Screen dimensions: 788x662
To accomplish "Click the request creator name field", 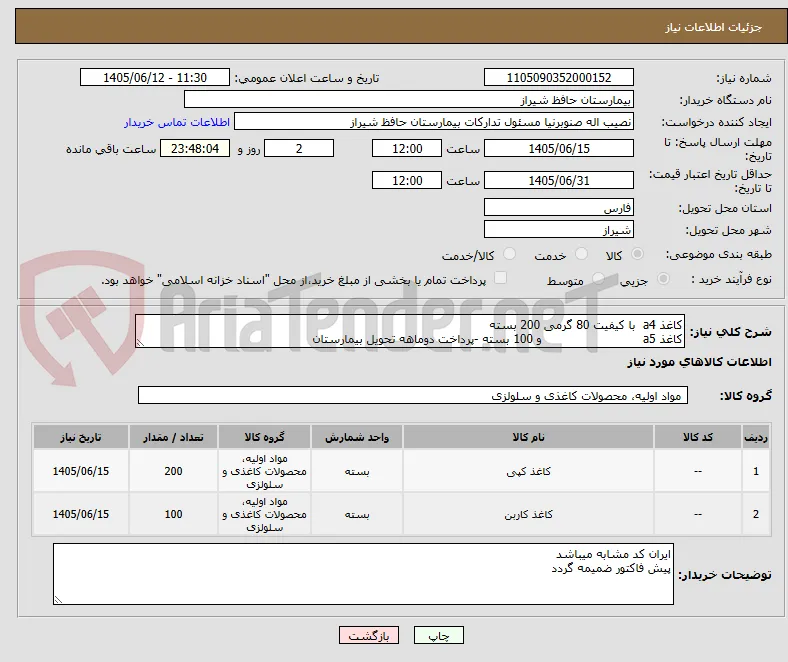I will click(434, 122).
